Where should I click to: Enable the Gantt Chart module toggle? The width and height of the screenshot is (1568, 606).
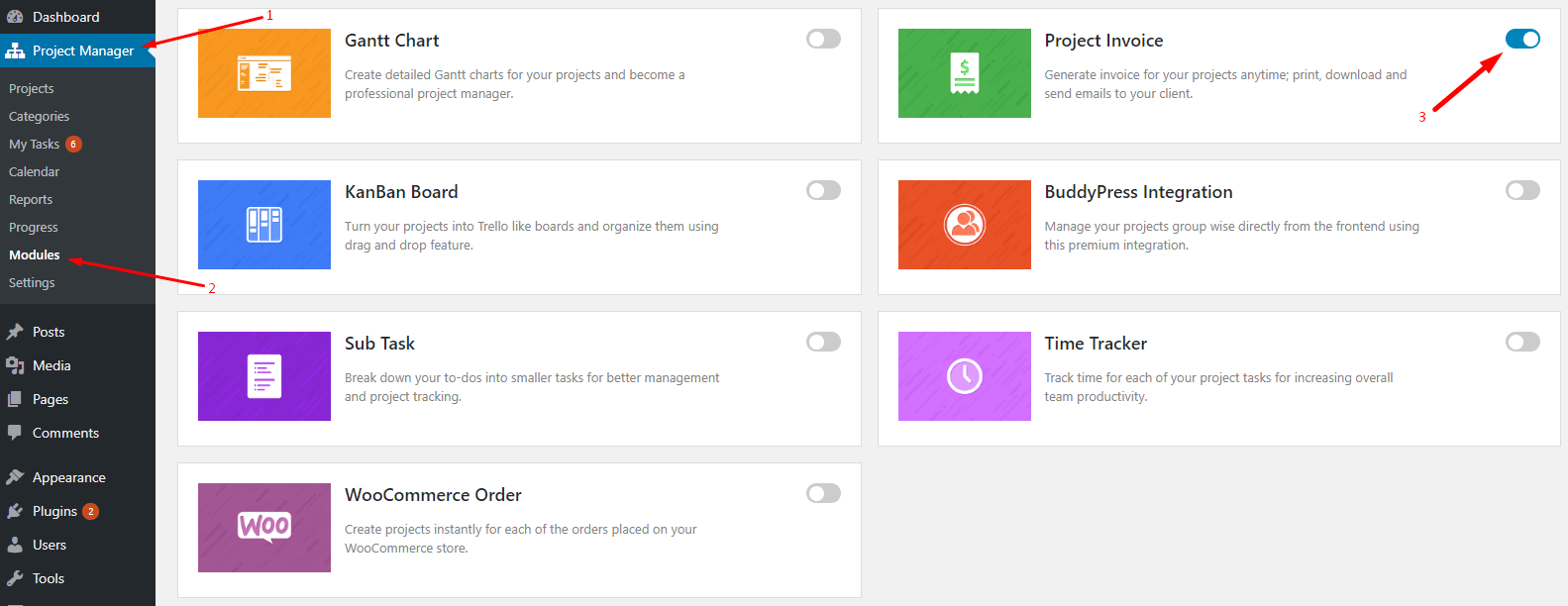(823, 39)
